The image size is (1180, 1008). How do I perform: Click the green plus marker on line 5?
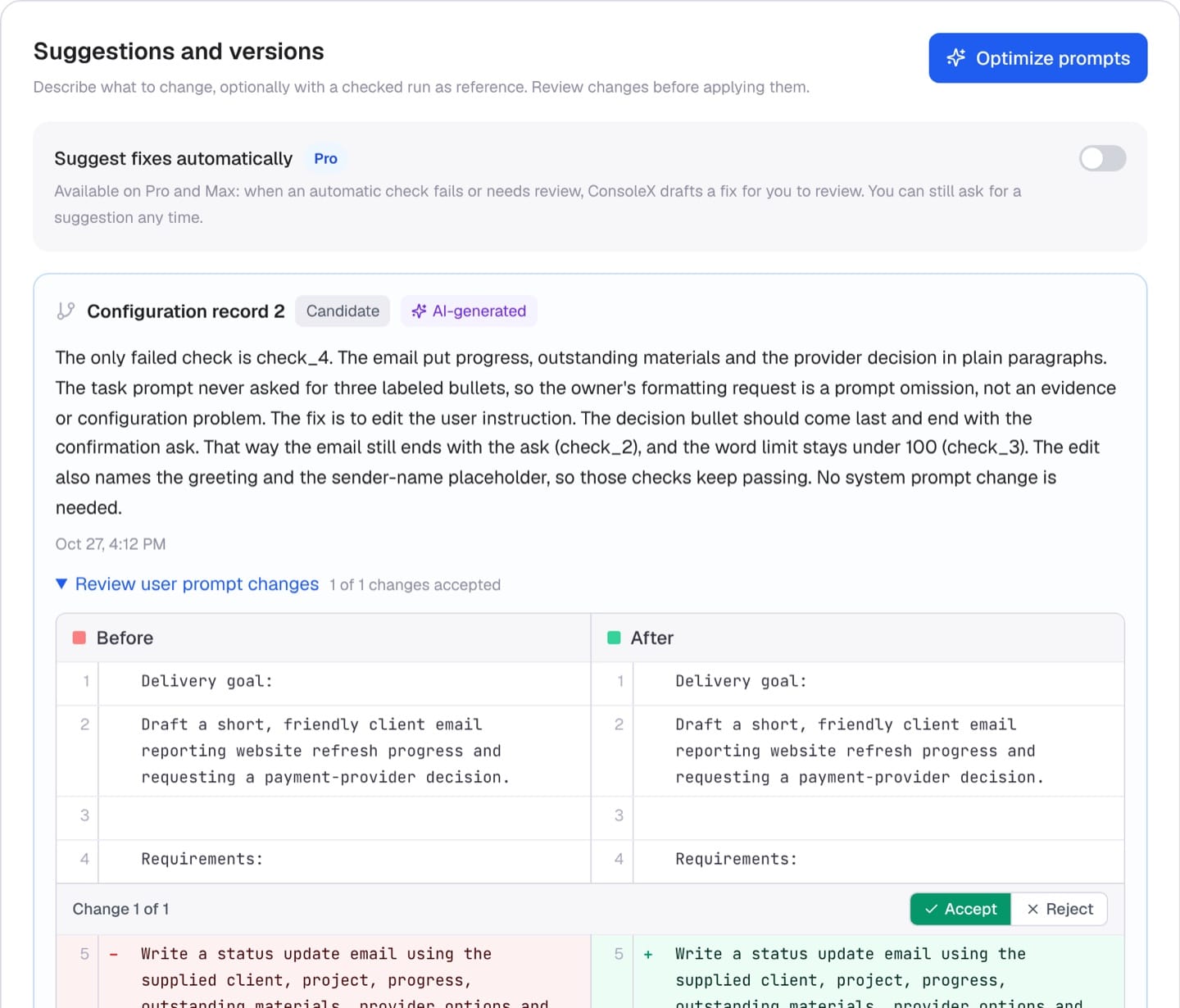click(648, 954)
